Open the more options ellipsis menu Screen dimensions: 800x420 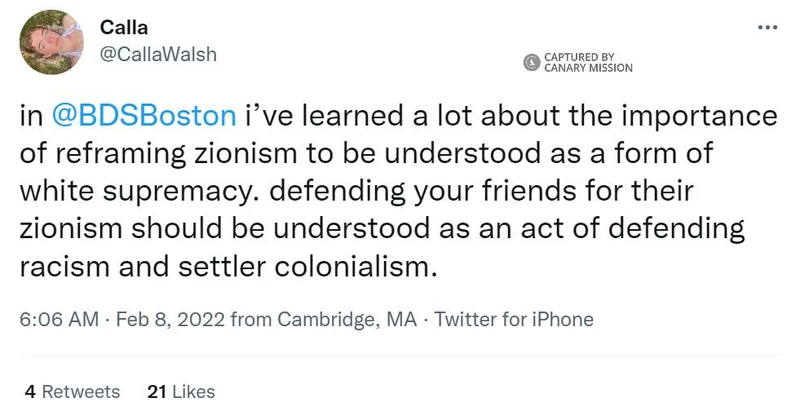coord(768,28)
